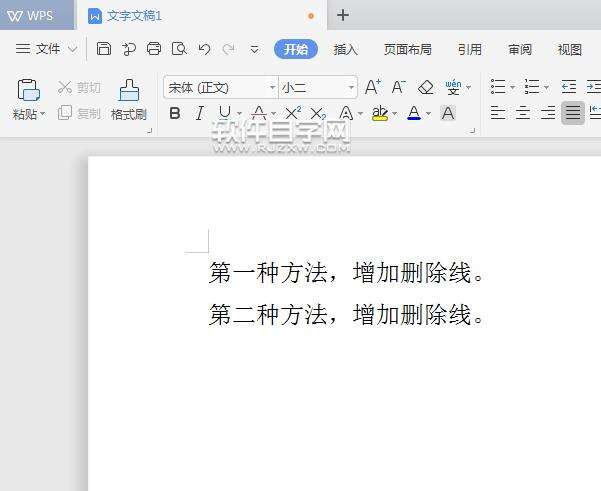Align text to the right

(x=548, y=113)
